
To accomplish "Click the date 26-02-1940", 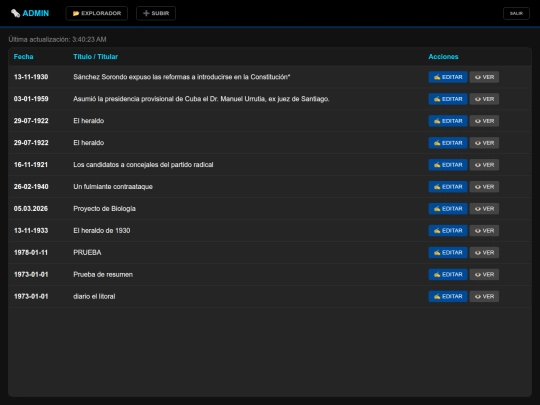I will [x=31, y=187].
